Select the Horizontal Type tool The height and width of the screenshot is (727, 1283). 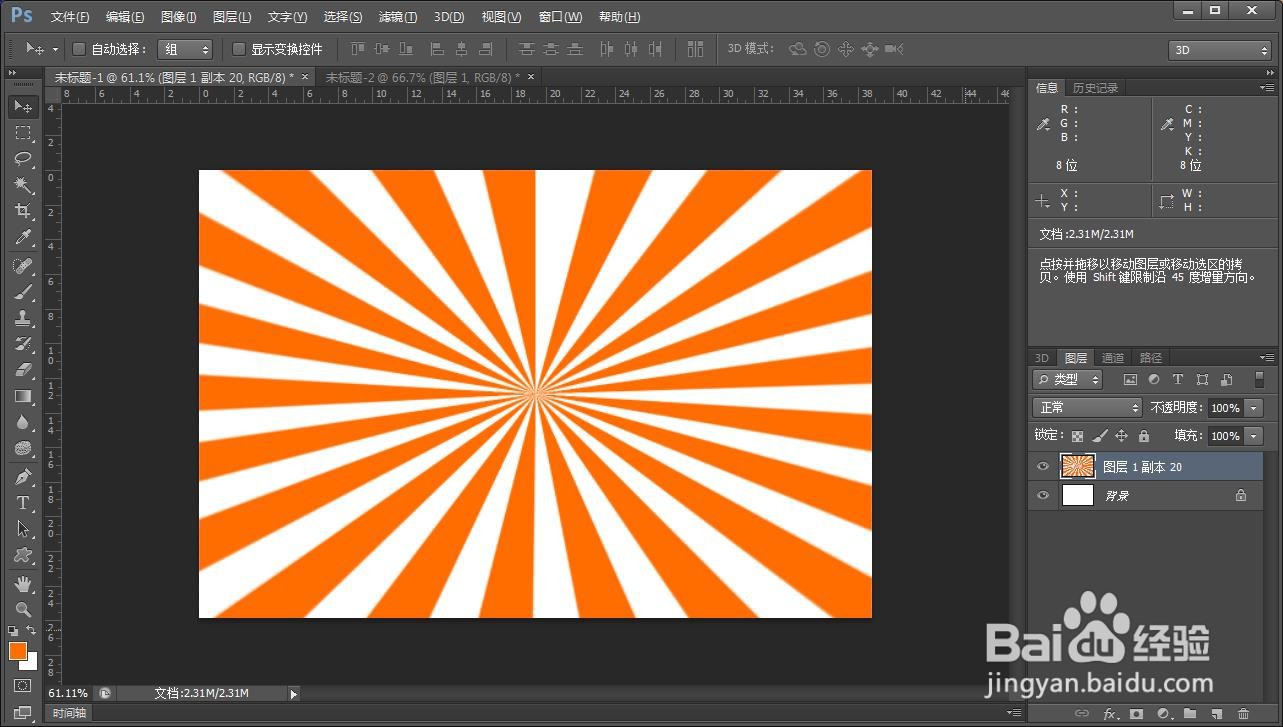click(x=23, y=503)
